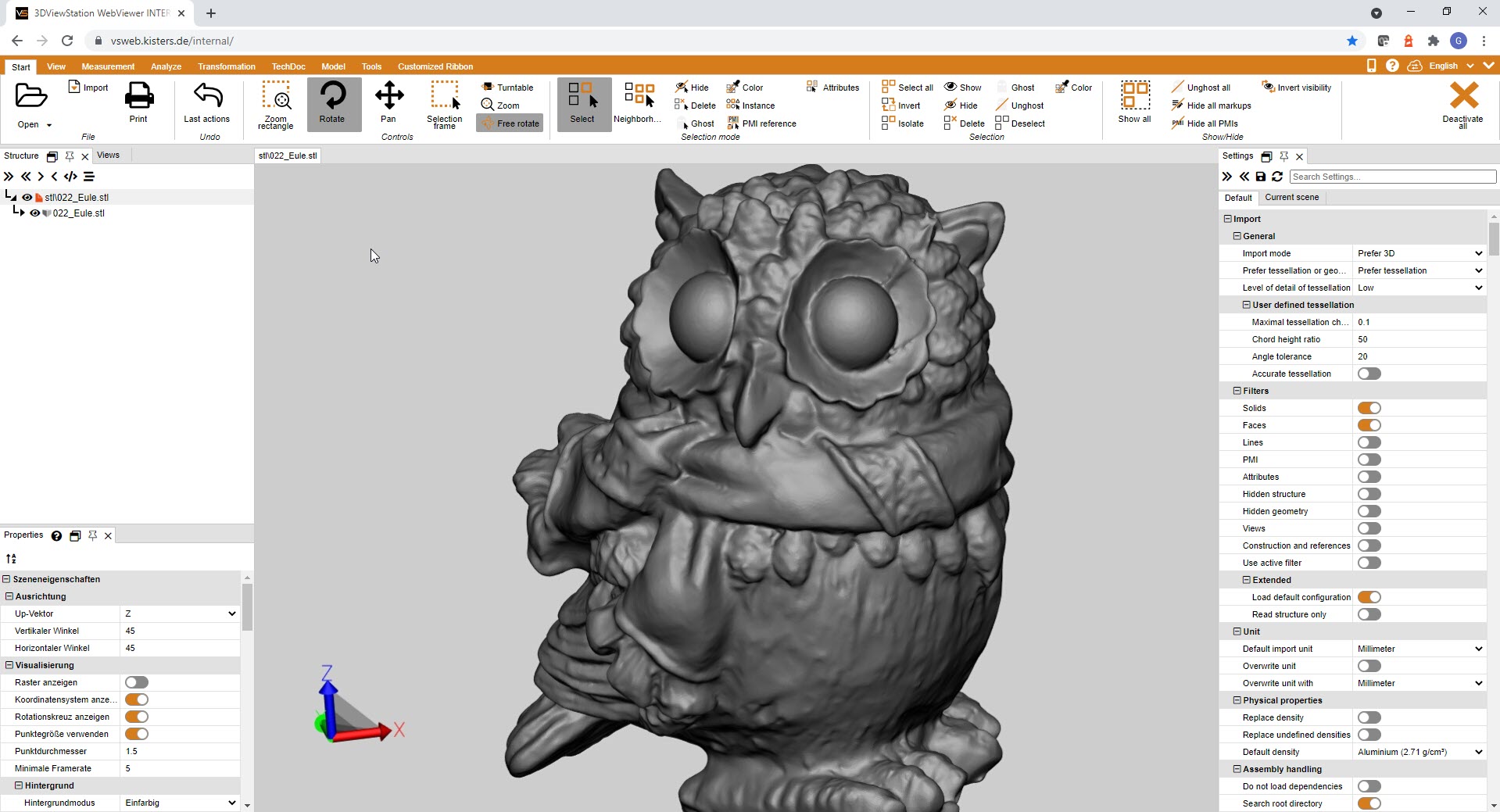Screen dimensions: 1500x812
Task: Enable Turntable rotation mode
Action: click(x=508, y=88)
